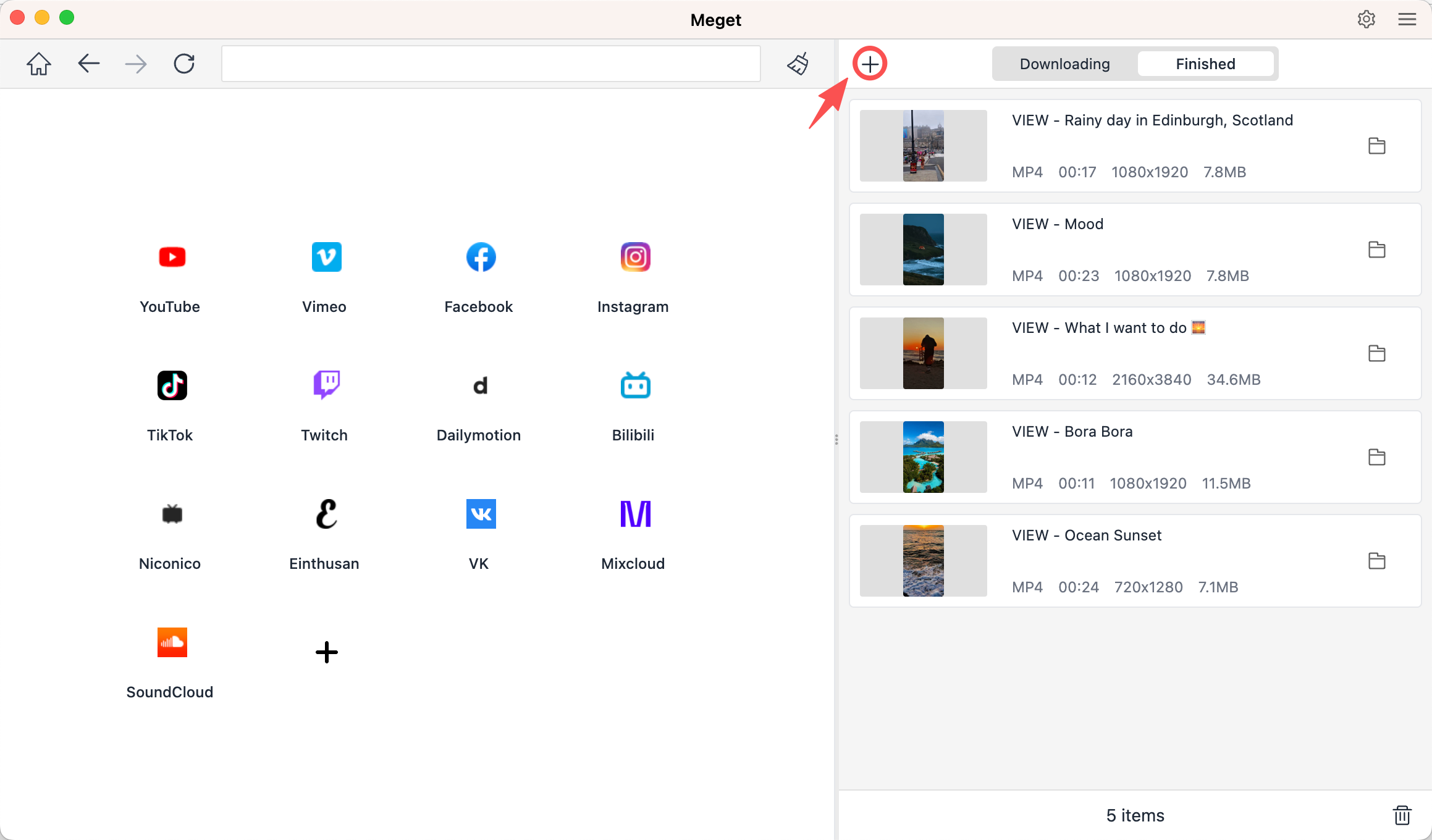Switch to the Downloading tab
The width and height of the screenshot is (1432, 840).
click(1064, 64)
